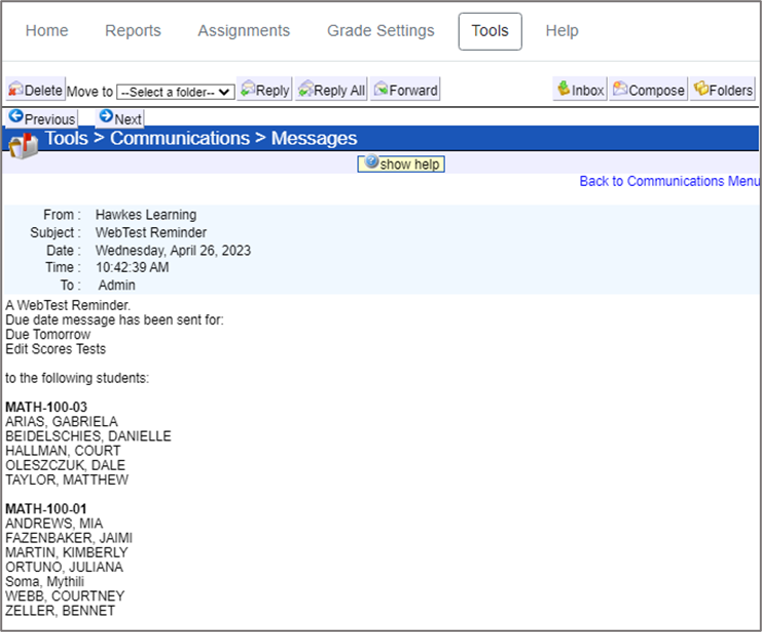Click the Delete message icon button

pos(36,90)
